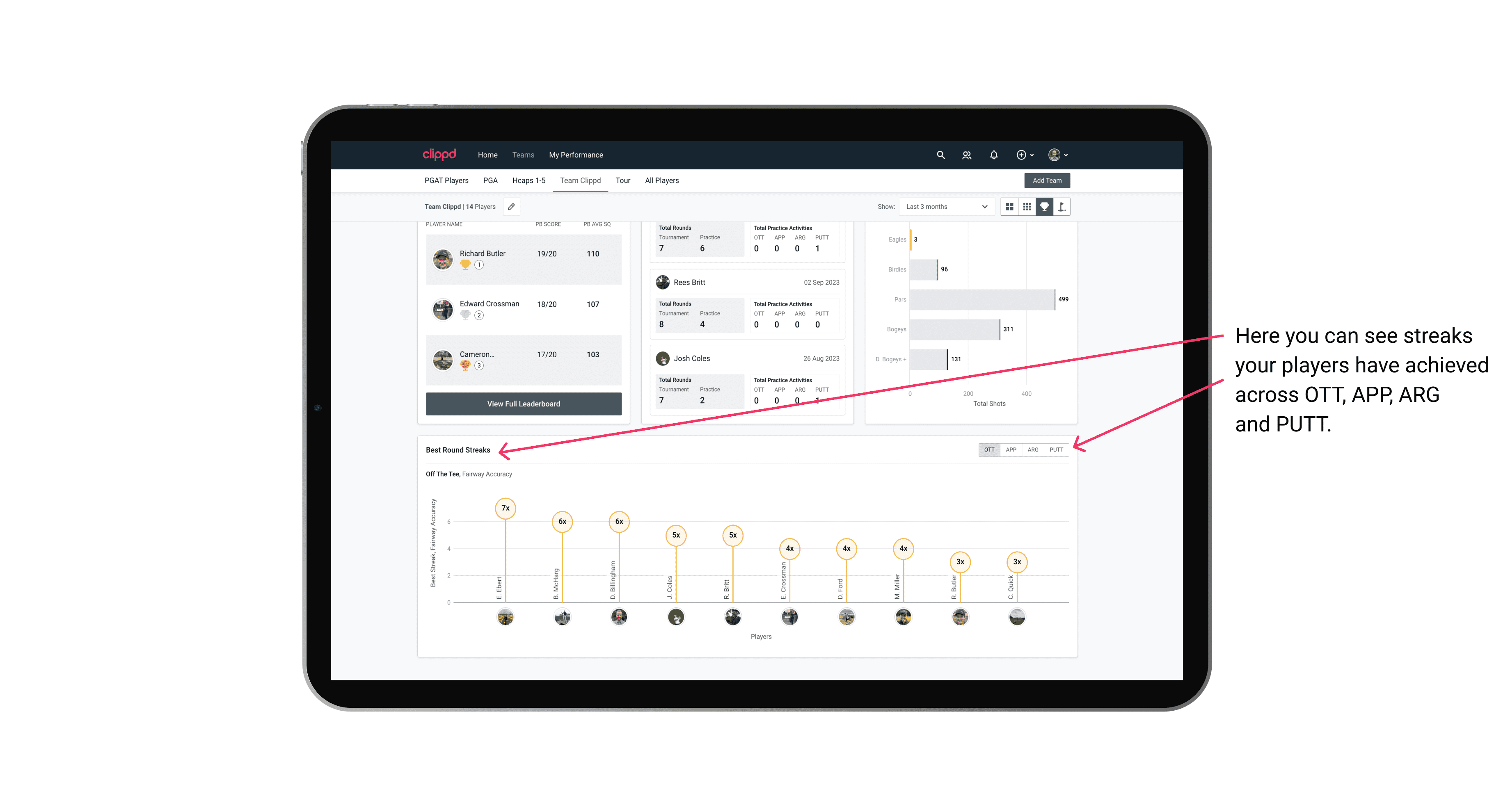This screenshot has height=812, width=1510.
Task: Switch to the Tour tab
Action: pos(623,181)
